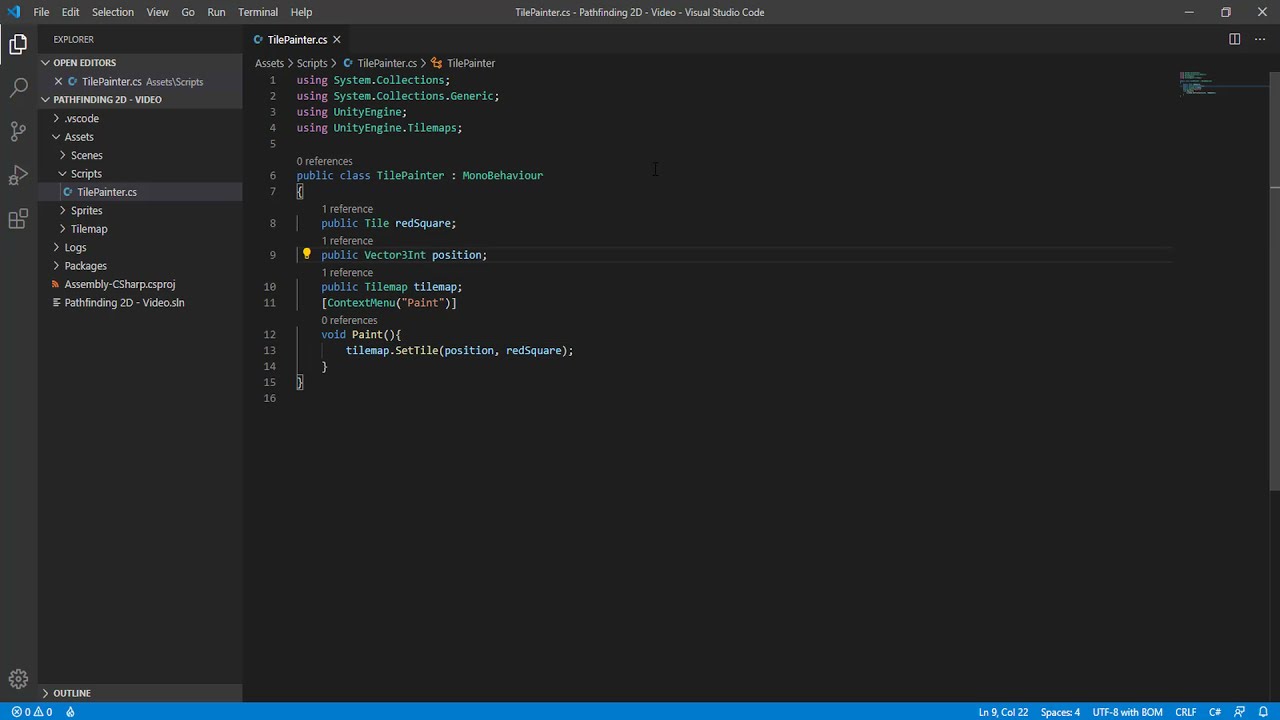Open the Source Control panel
Image resolution: width=1280 pixels, height=720 pixels.
(x=18, y=131)
